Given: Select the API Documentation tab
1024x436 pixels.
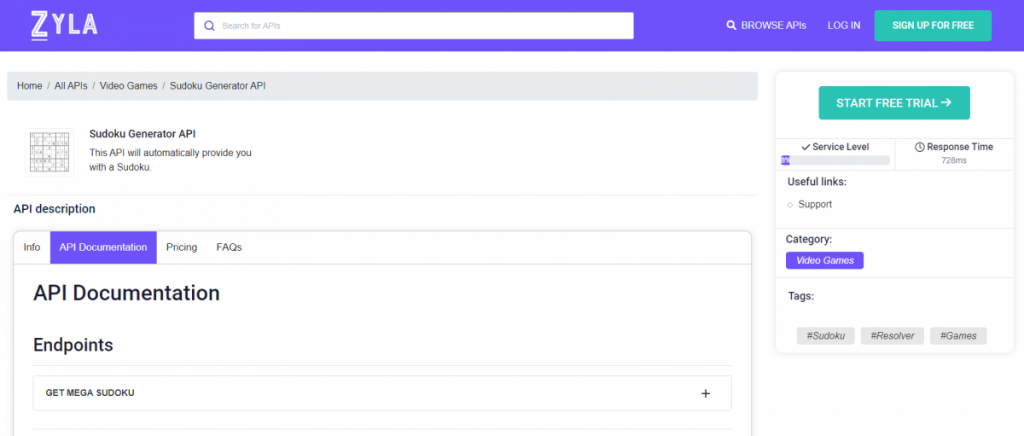Looking at the screenshot, I should (103, 247).
